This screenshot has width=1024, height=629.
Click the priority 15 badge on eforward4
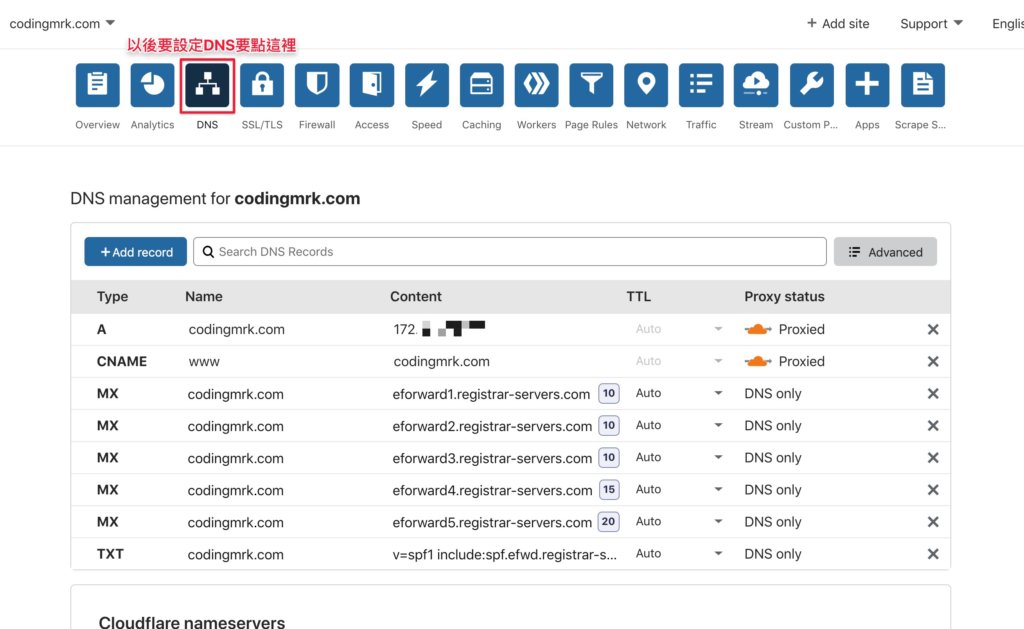tap(609, 489)
